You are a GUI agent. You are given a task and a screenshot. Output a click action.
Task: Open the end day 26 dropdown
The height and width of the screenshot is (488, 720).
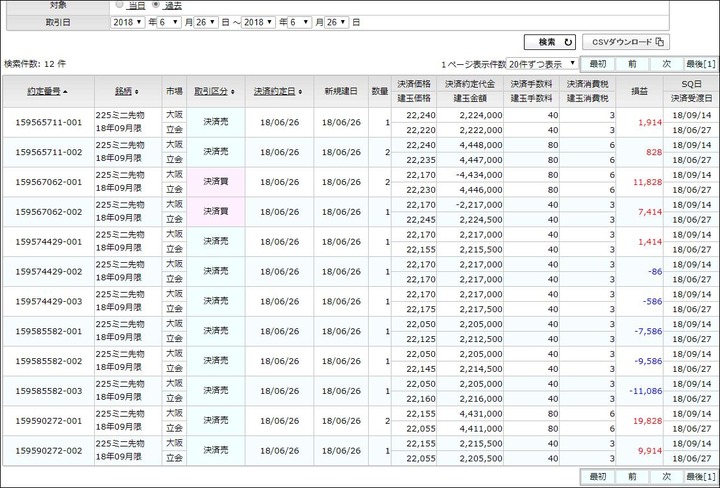337,22
